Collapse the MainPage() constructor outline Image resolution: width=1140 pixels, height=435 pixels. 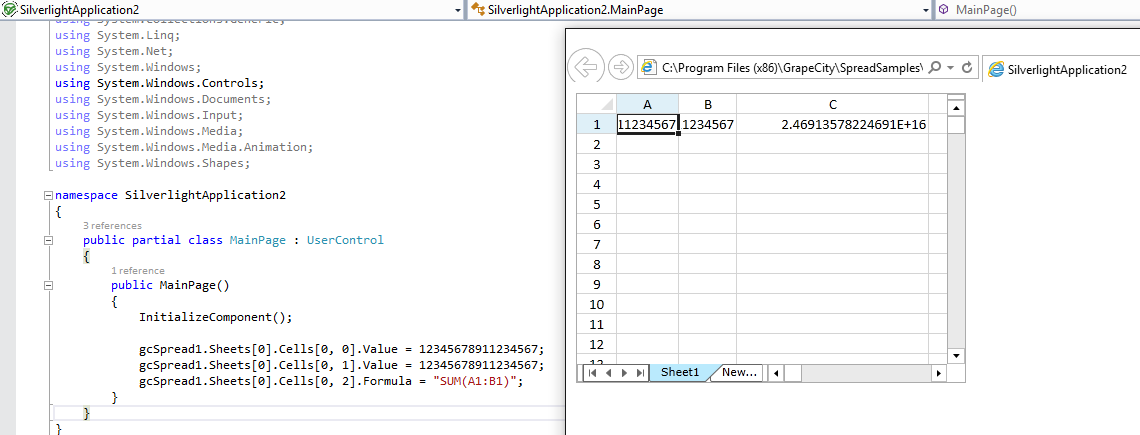coord(48,285)
